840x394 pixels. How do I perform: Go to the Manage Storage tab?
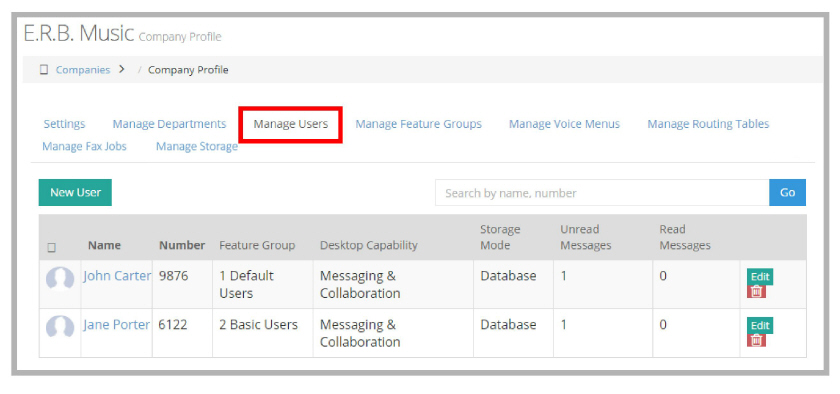tap(197, 146)
